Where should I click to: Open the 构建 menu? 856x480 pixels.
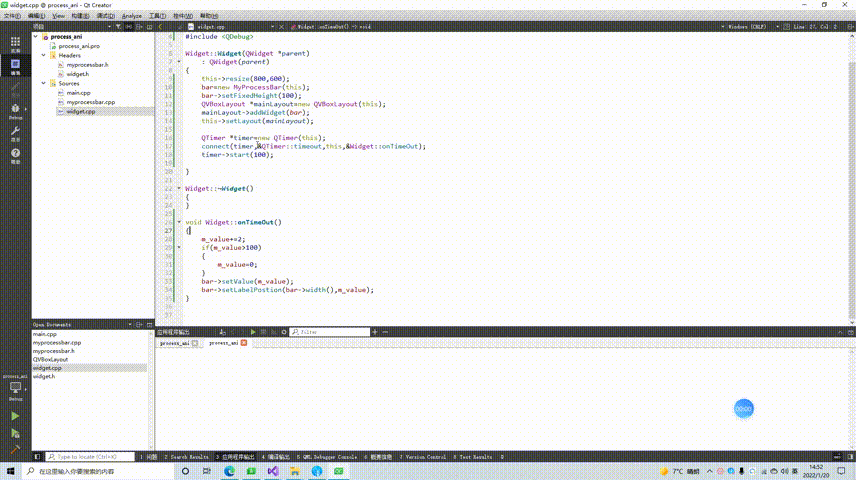(80, 16)
